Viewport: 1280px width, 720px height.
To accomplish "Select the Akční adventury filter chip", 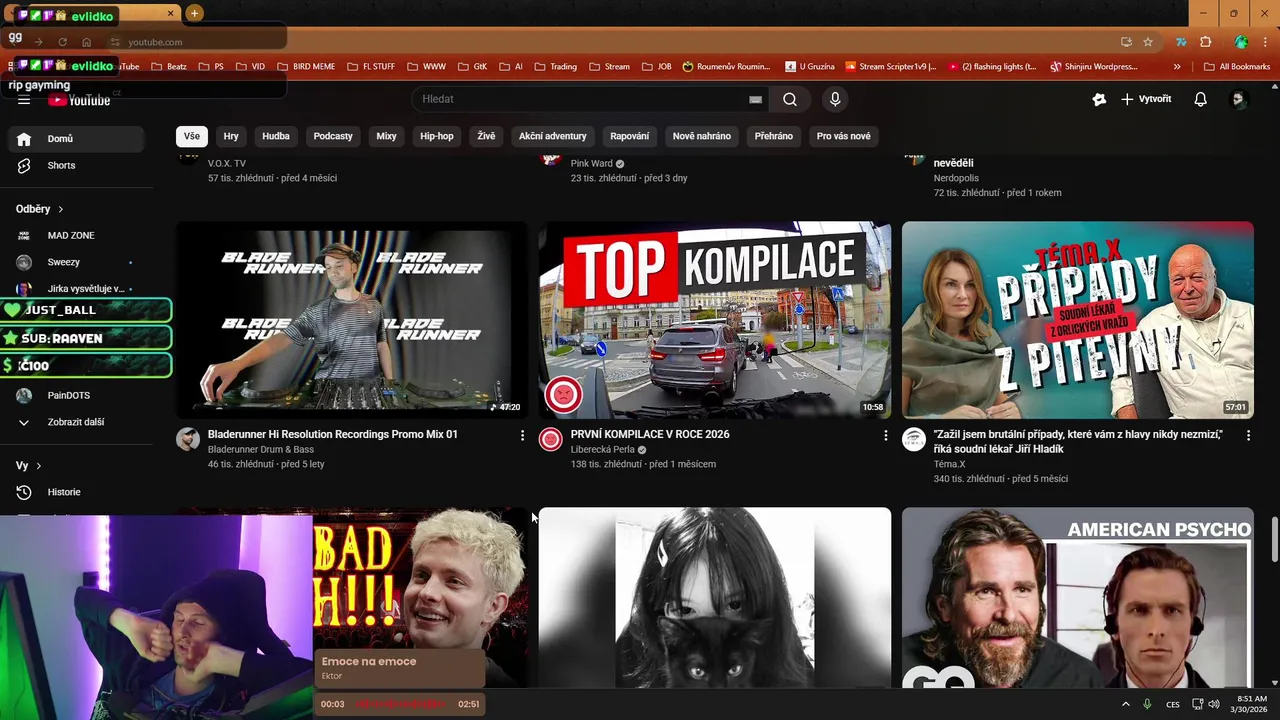I will coord(553,136).
